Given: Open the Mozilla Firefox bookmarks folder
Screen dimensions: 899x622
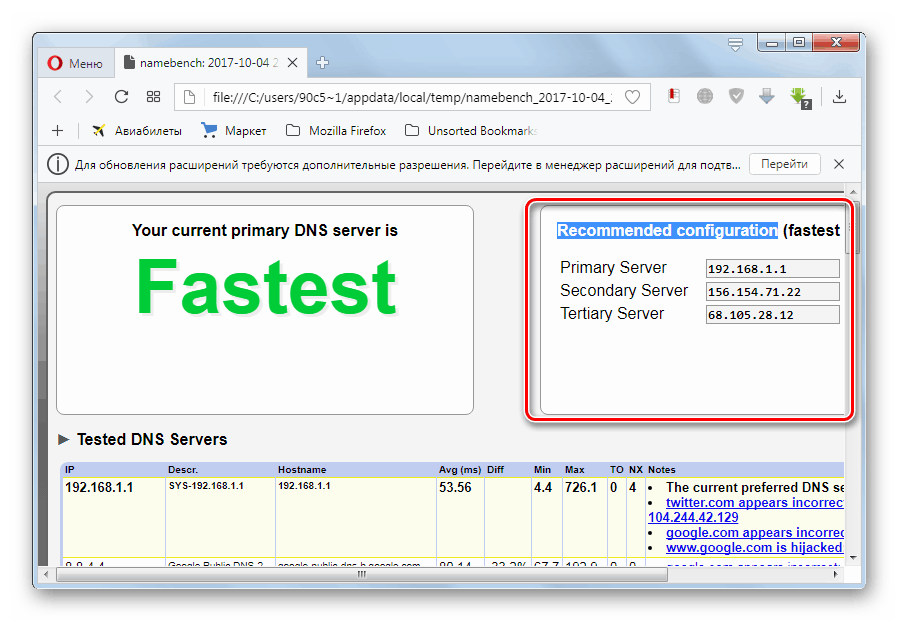Looking at the screenshot, I should click(x=336, y=131).
